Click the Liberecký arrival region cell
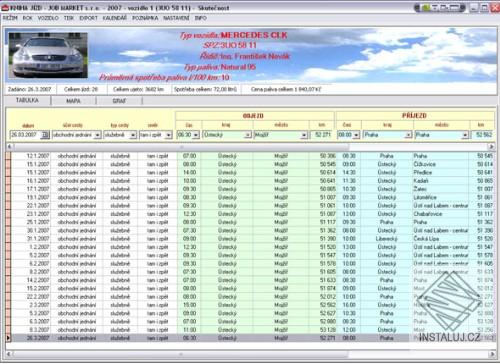This screenshot has width=500, height=364. point(387,239)
